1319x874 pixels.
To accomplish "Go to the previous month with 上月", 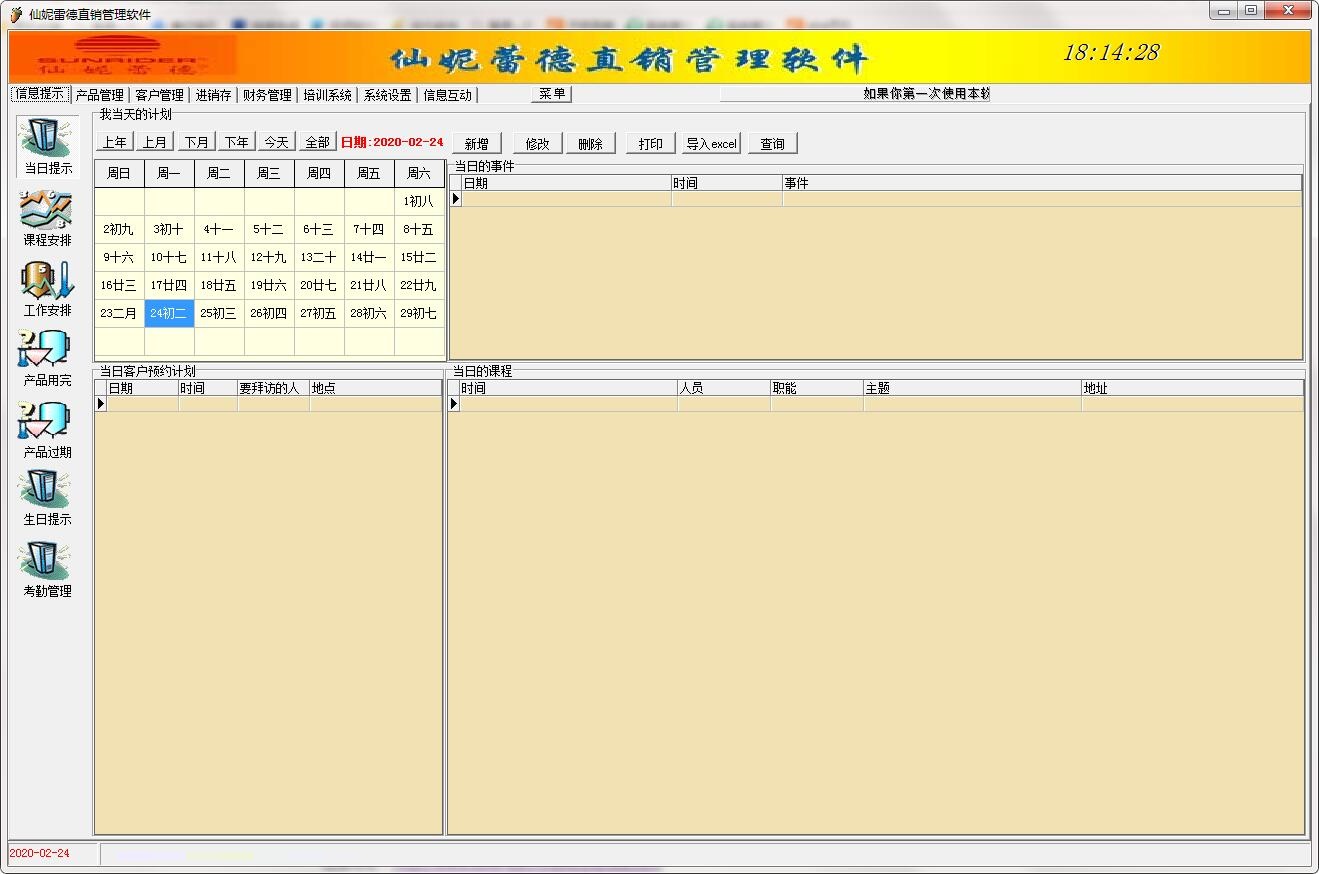I will click(155, 142).
